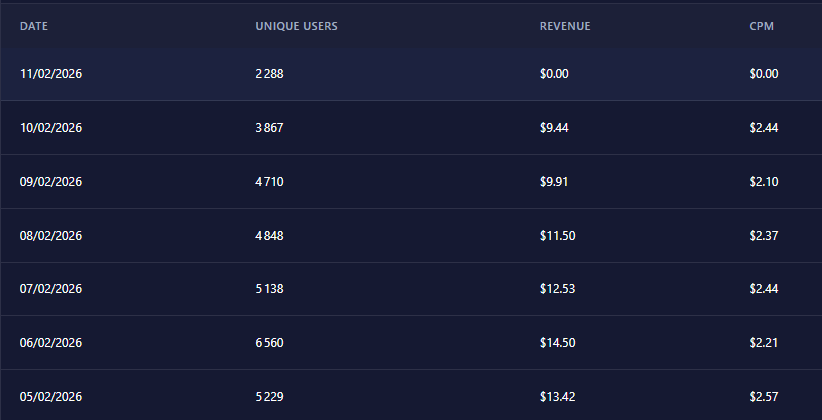822x420 pixels.
Task: Pick the 07/02/2026 date cell
Action: 51,289
